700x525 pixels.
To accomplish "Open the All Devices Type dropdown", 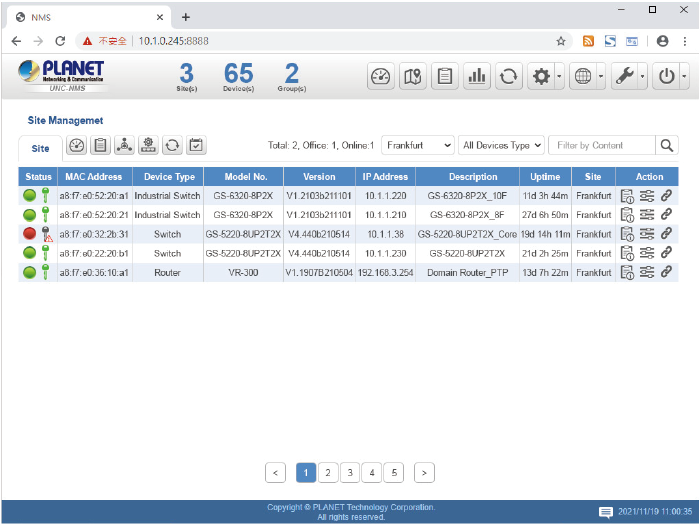I will tap(502, 145).
